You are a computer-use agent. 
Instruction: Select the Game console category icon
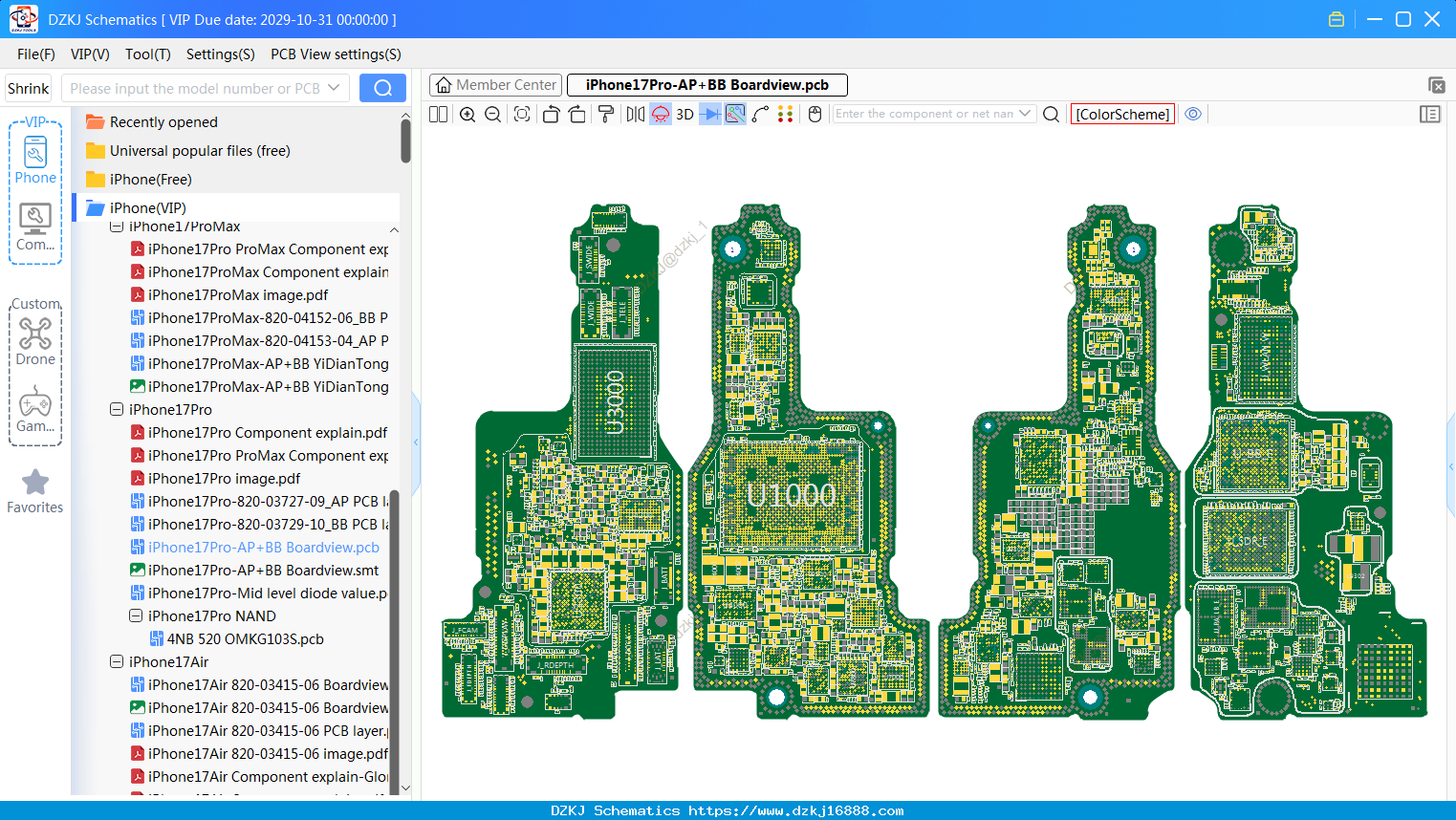[35, 410]
